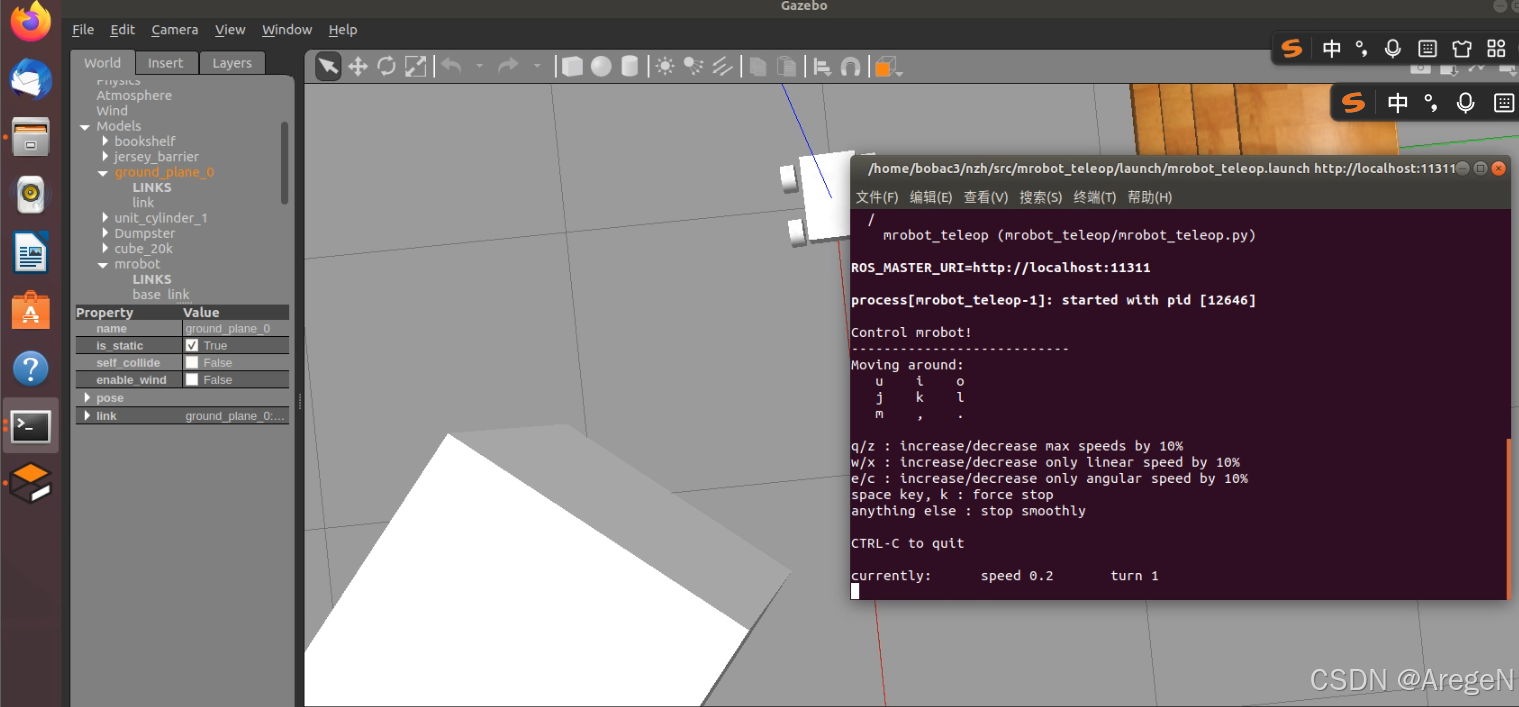Toggle the is_static checkbox
1519x707 pixels.
click(x=192, y=345)
